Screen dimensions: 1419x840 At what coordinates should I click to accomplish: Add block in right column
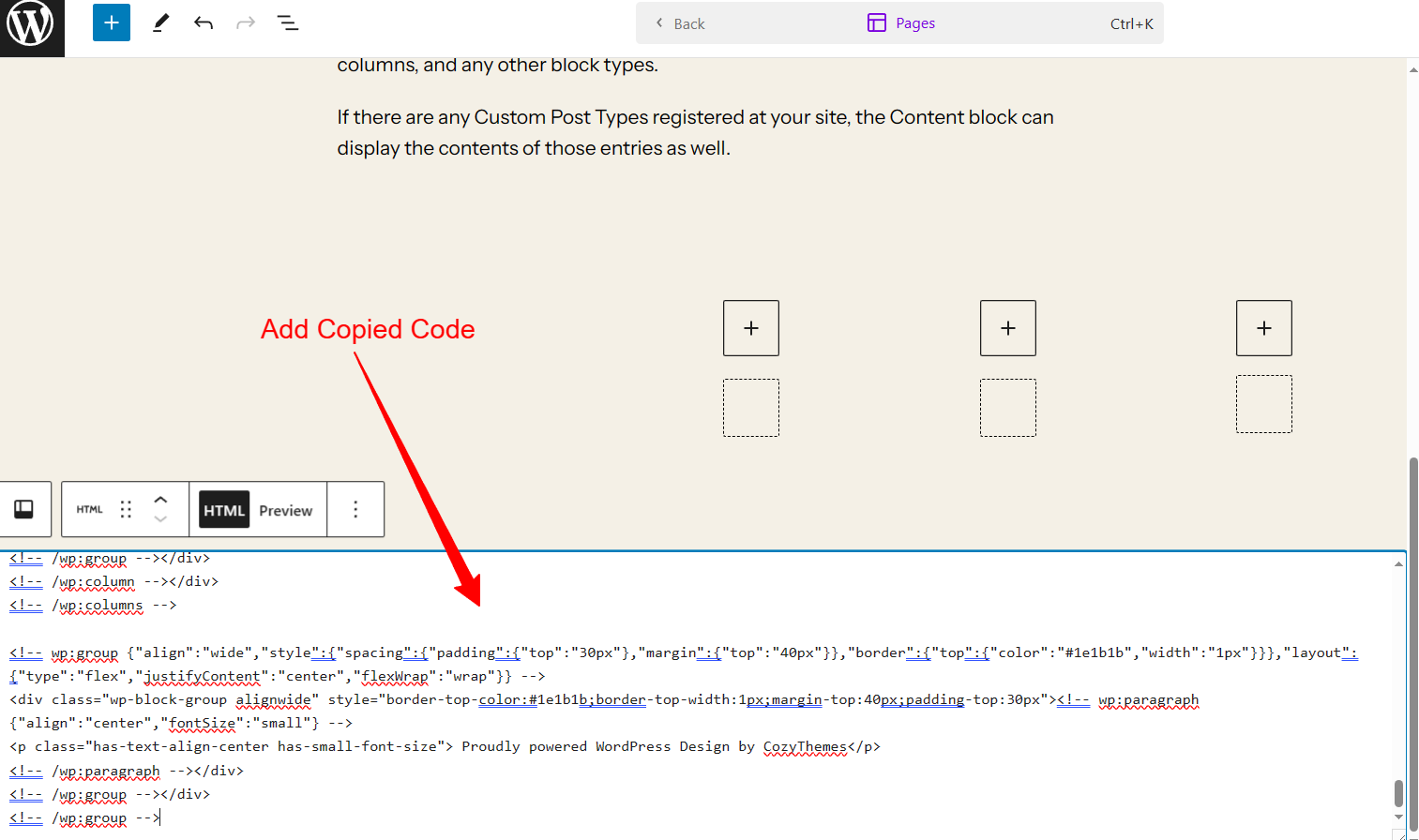pyautogui.click(x=1264, y=328)
